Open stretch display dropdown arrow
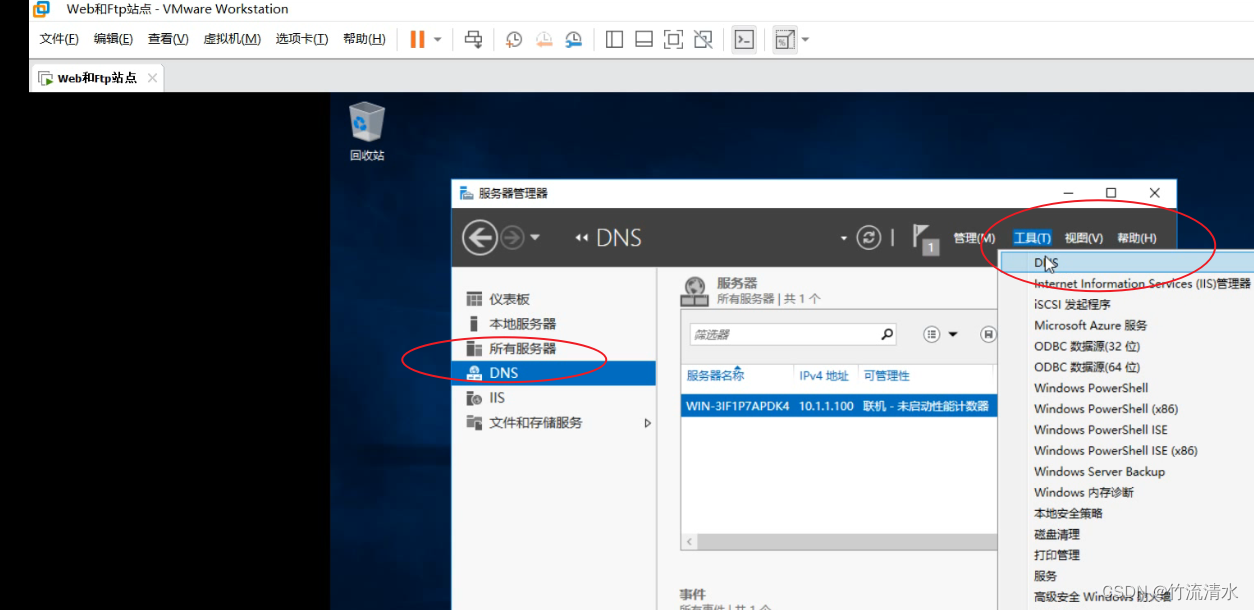The width and height of the screenshot is (1254, 610). 805,40
